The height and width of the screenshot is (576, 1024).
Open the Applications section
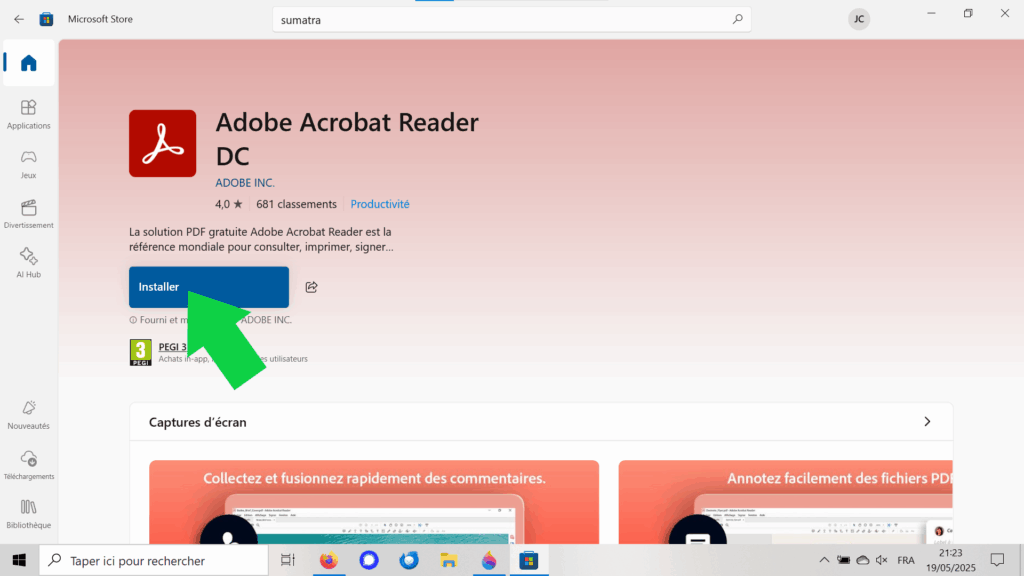(28, 113)
